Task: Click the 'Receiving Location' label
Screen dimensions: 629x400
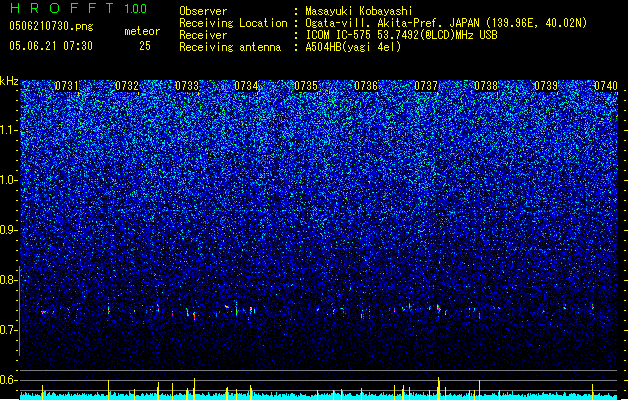Action: (x=233, y=23)
